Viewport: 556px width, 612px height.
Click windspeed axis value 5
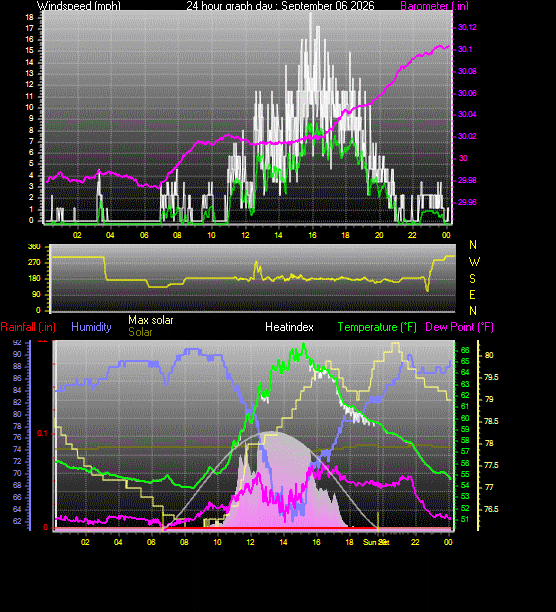[x=31, y=164]
